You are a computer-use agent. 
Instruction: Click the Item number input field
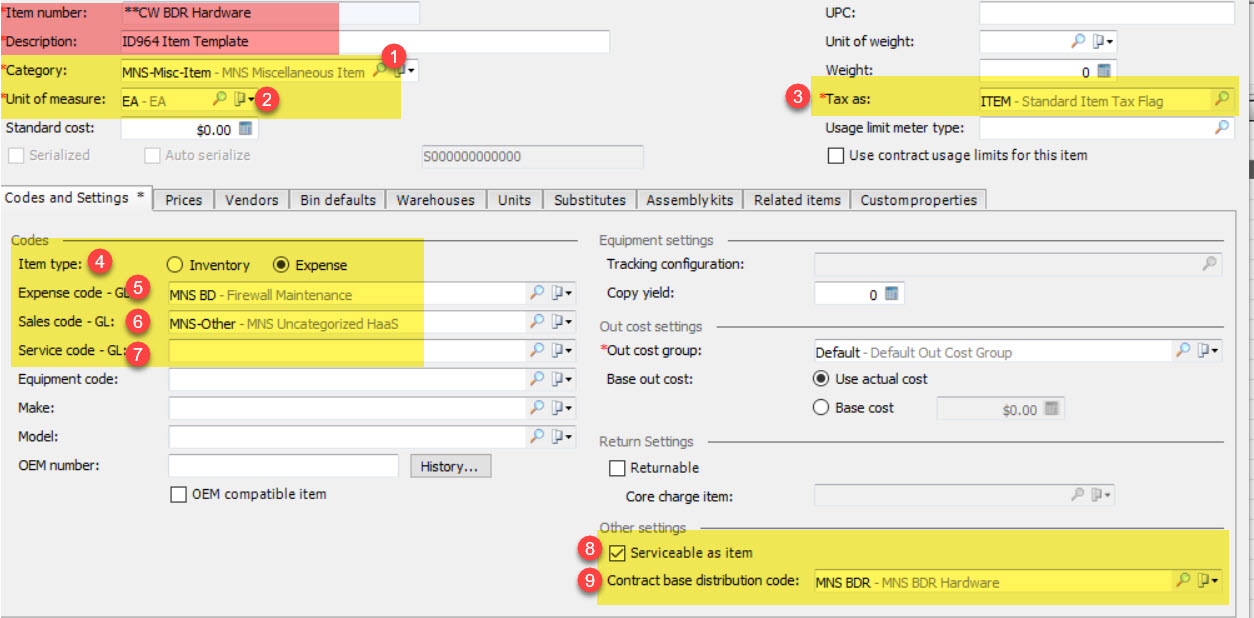click(270, 13)
